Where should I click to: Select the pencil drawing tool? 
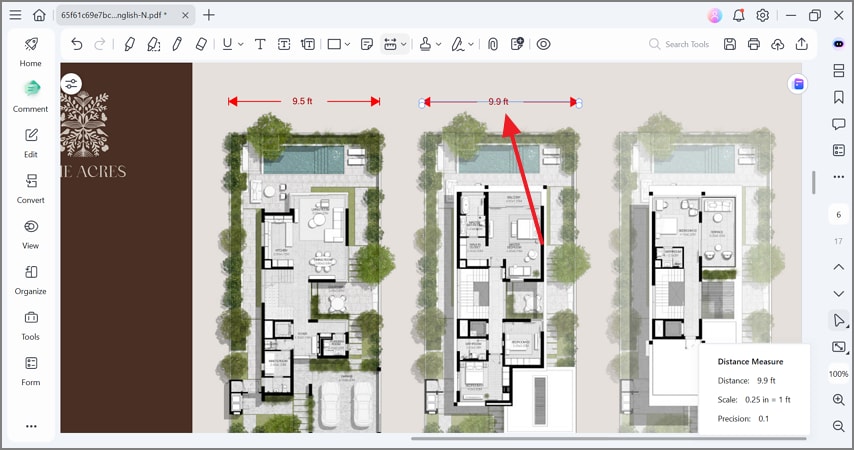[x=177, y=44]
